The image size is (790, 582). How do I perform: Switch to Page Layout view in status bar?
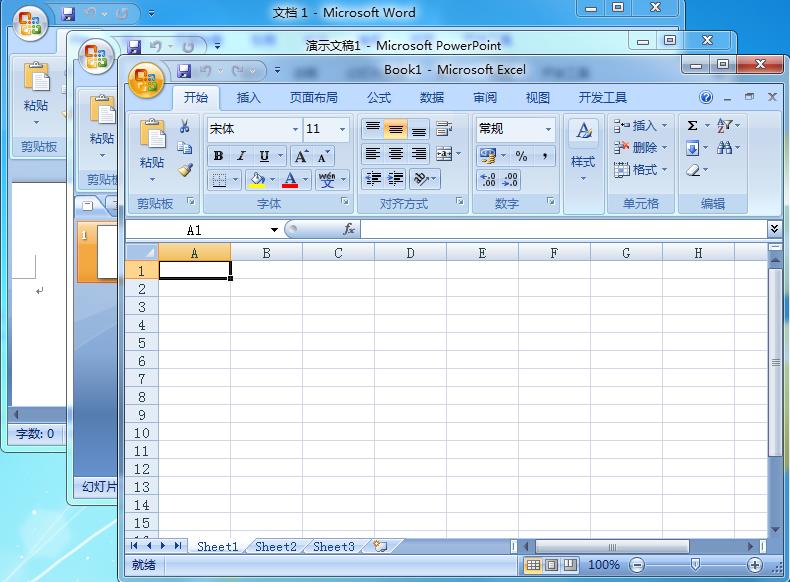tap(551, 565)
